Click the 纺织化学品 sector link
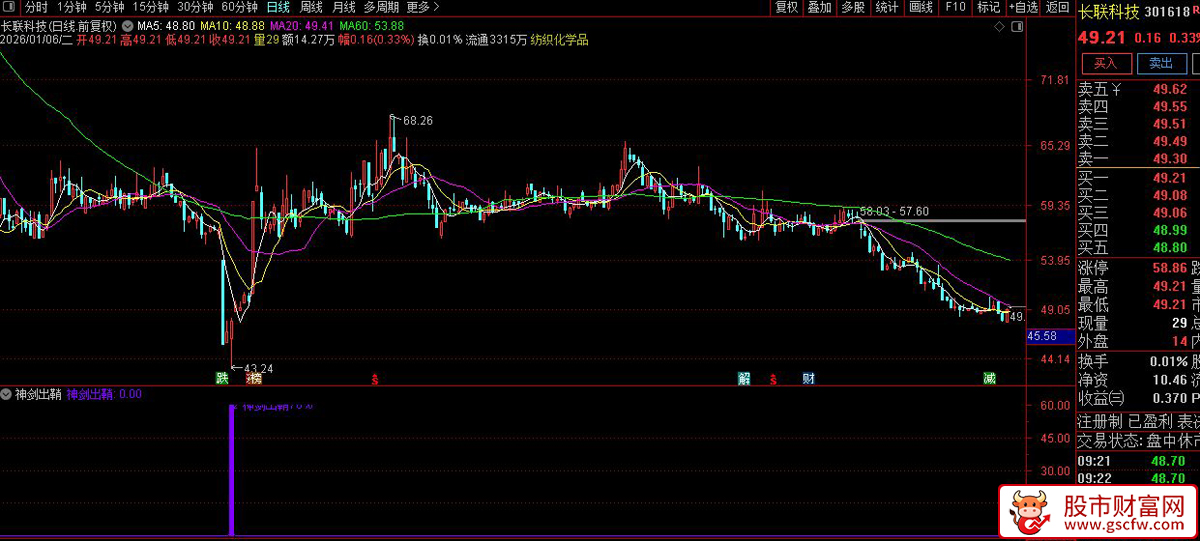 [x=560, y=40]
